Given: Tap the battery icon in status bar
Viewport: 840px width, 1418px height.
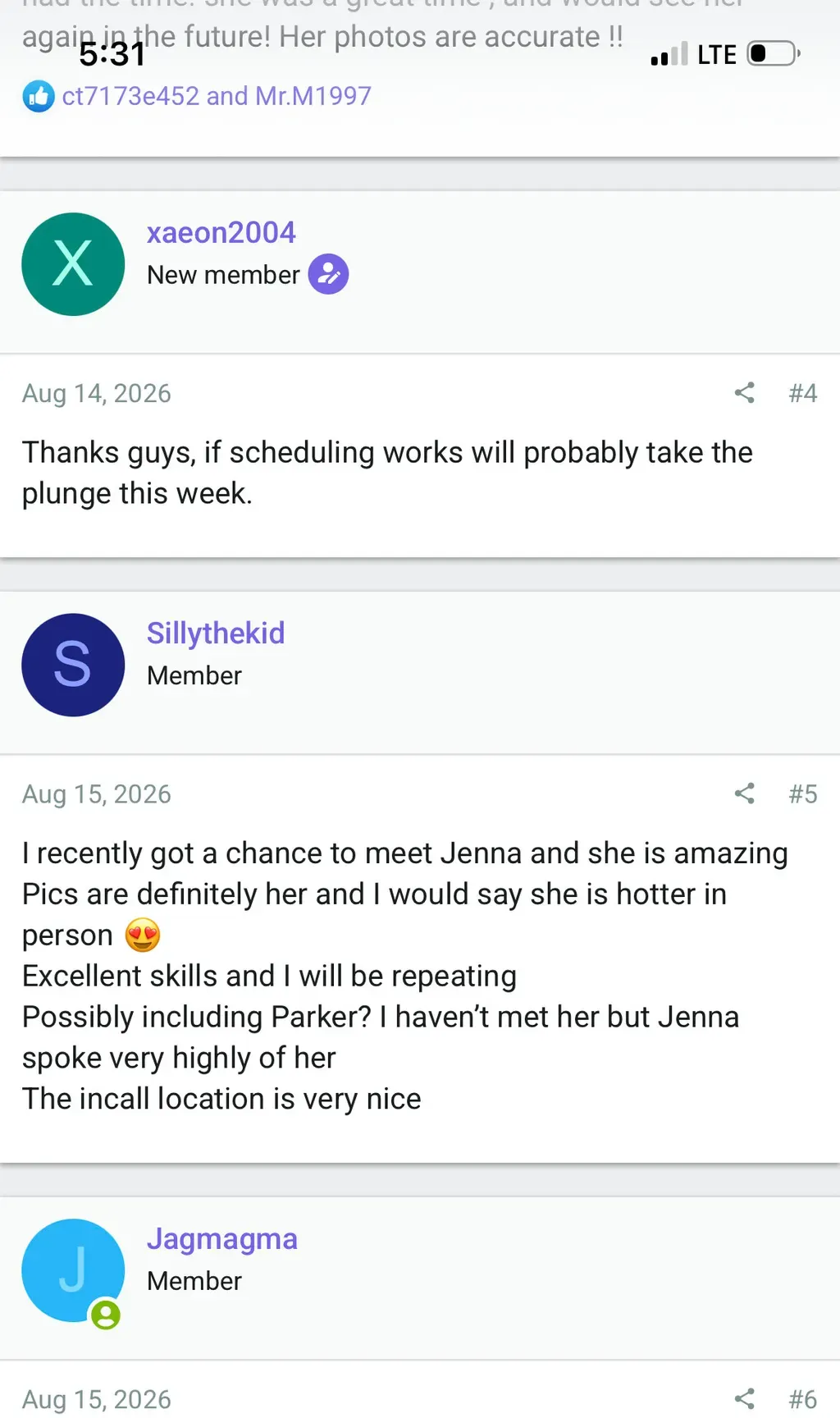Looking at the screenshot, I should click(774, 54).
